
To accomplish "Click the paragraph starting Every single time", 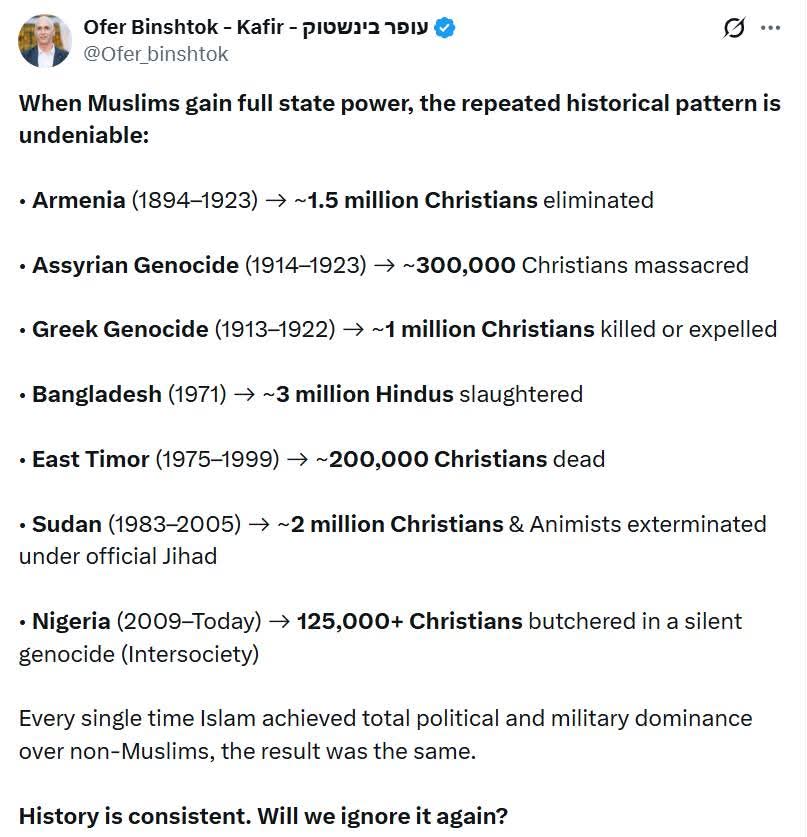I will 385,734.
